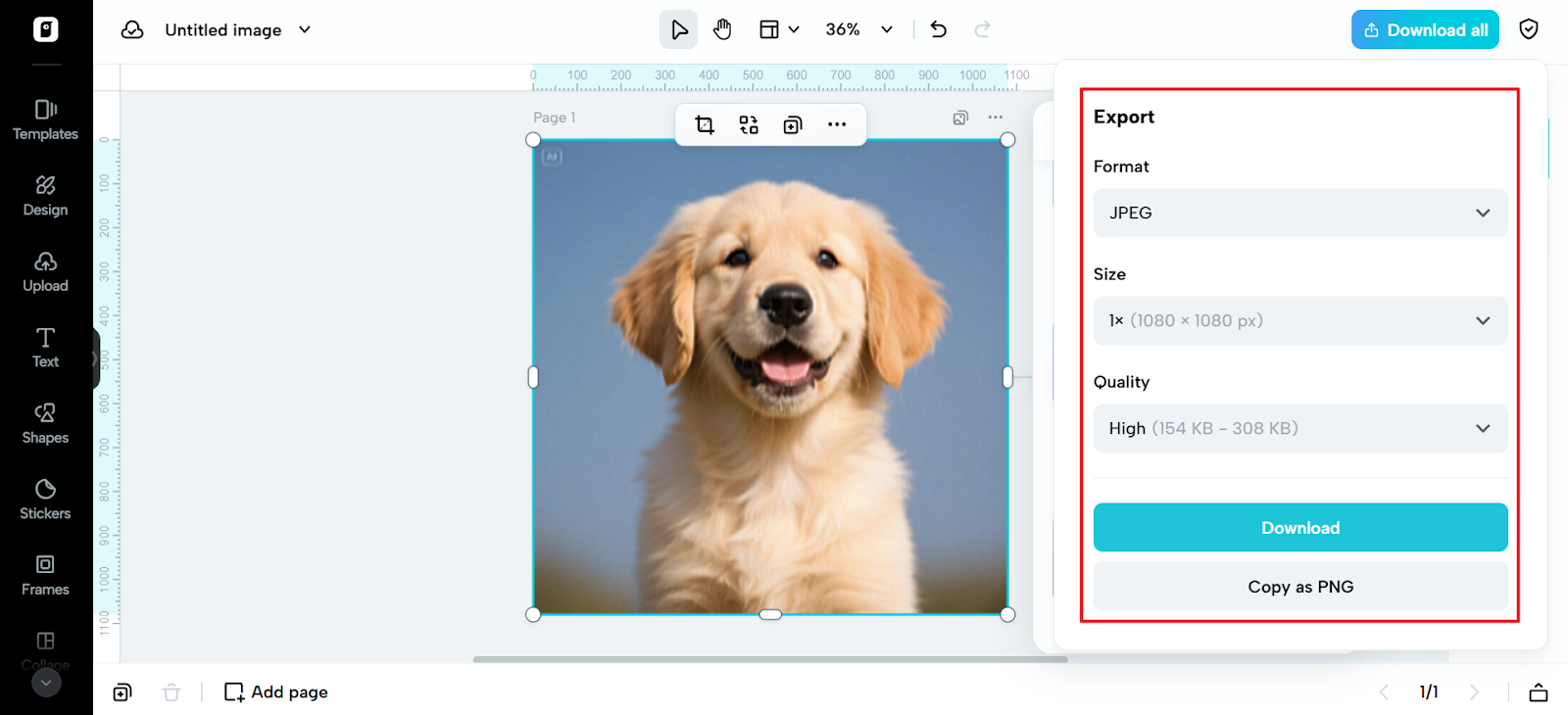Activate the hand pan tool

point(722,29)
